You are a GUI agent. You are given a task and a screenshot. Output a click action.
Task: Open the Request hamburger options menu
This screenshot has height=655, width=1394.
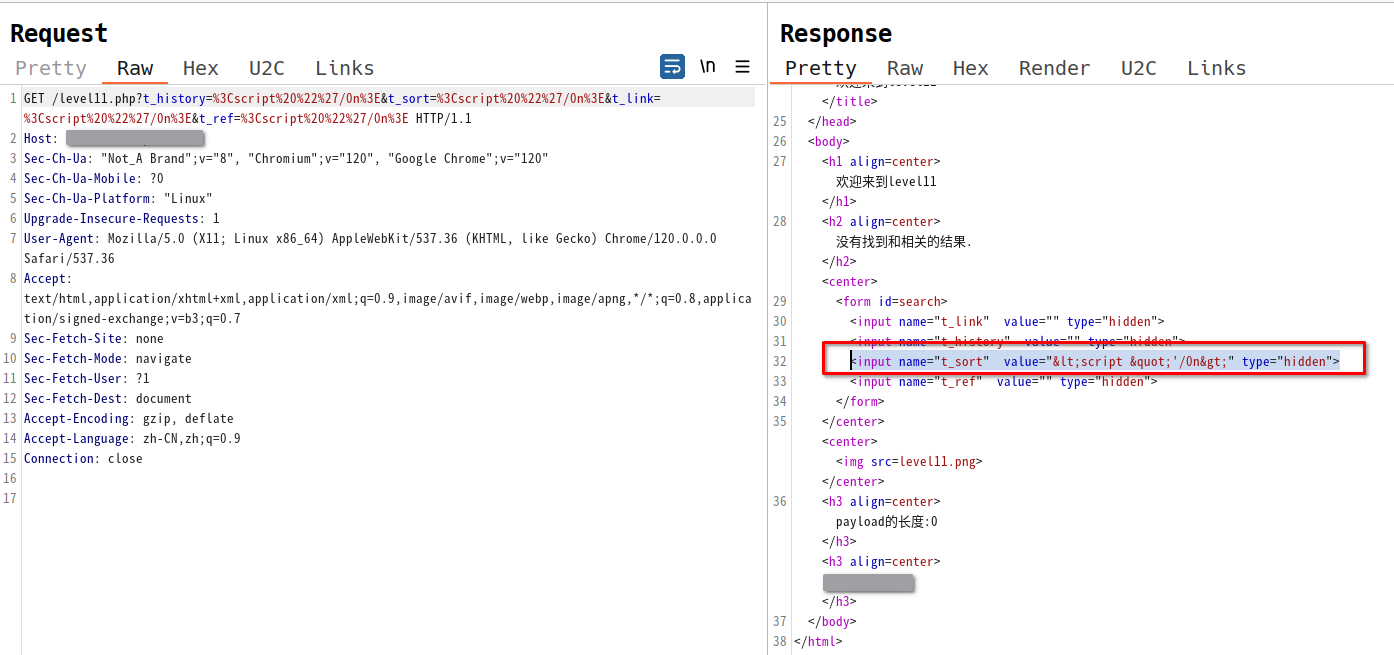click(742, 67)
